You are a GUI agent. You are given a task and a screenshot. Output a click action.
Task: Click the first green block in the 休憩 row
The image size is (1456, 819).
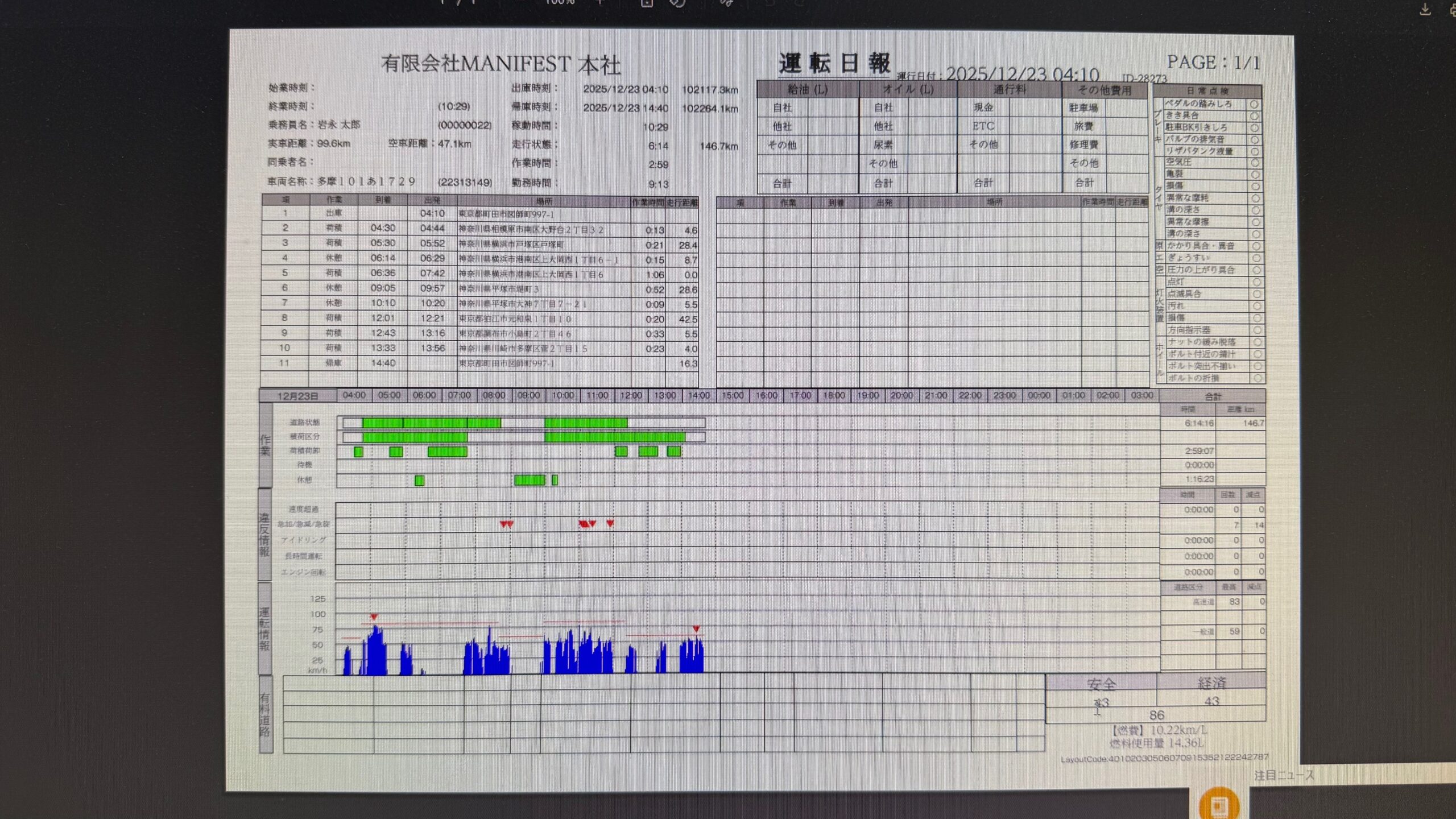[x=419, y=481]
